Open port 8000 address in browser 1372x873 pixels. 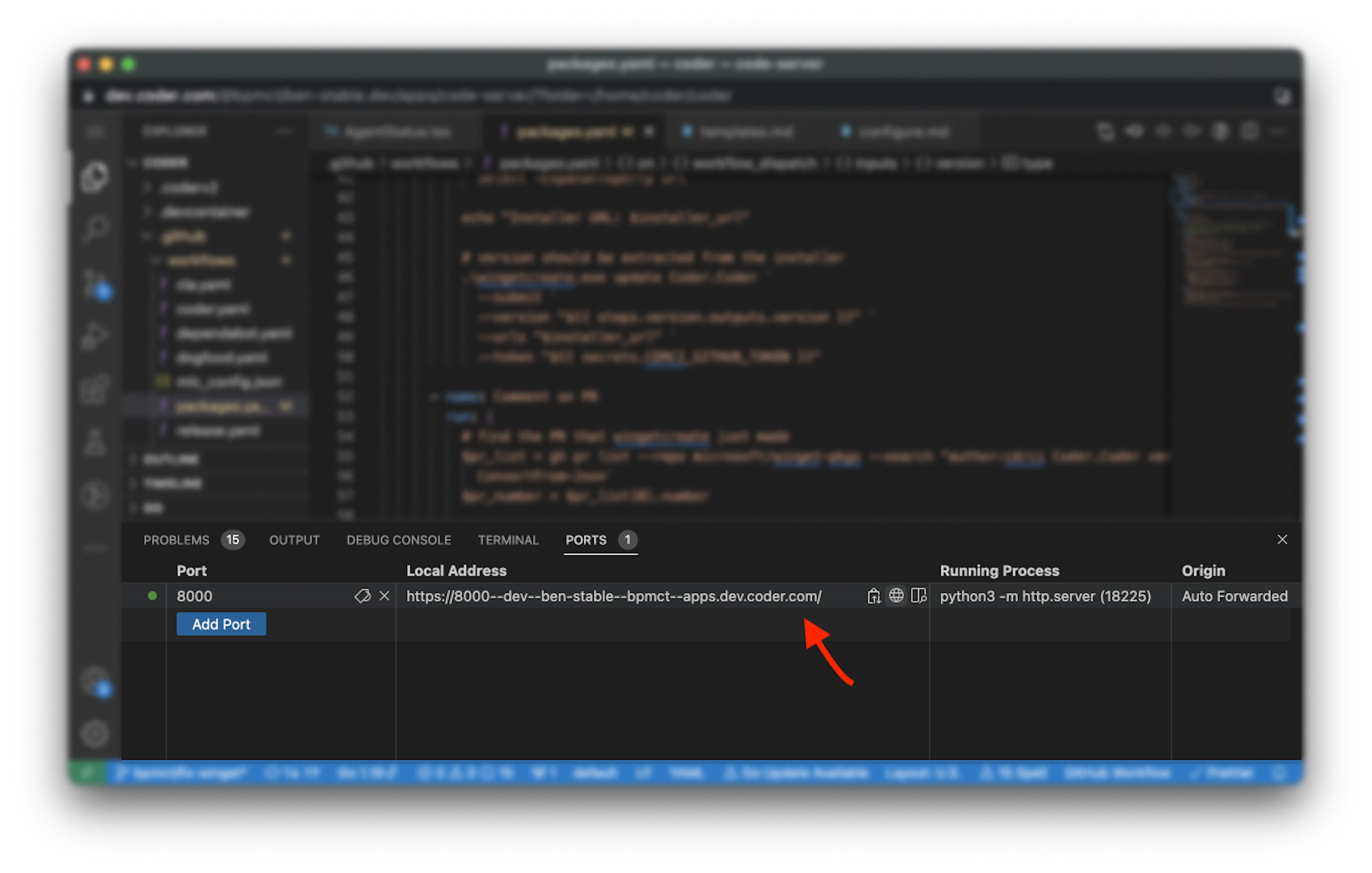(x=896, y=595)
